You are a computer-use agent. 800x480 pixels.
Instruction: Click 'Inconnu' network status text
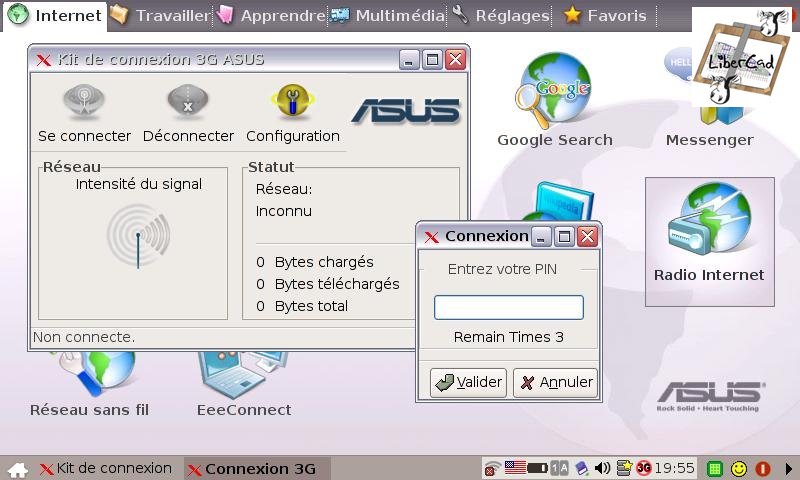pos(284,211)
